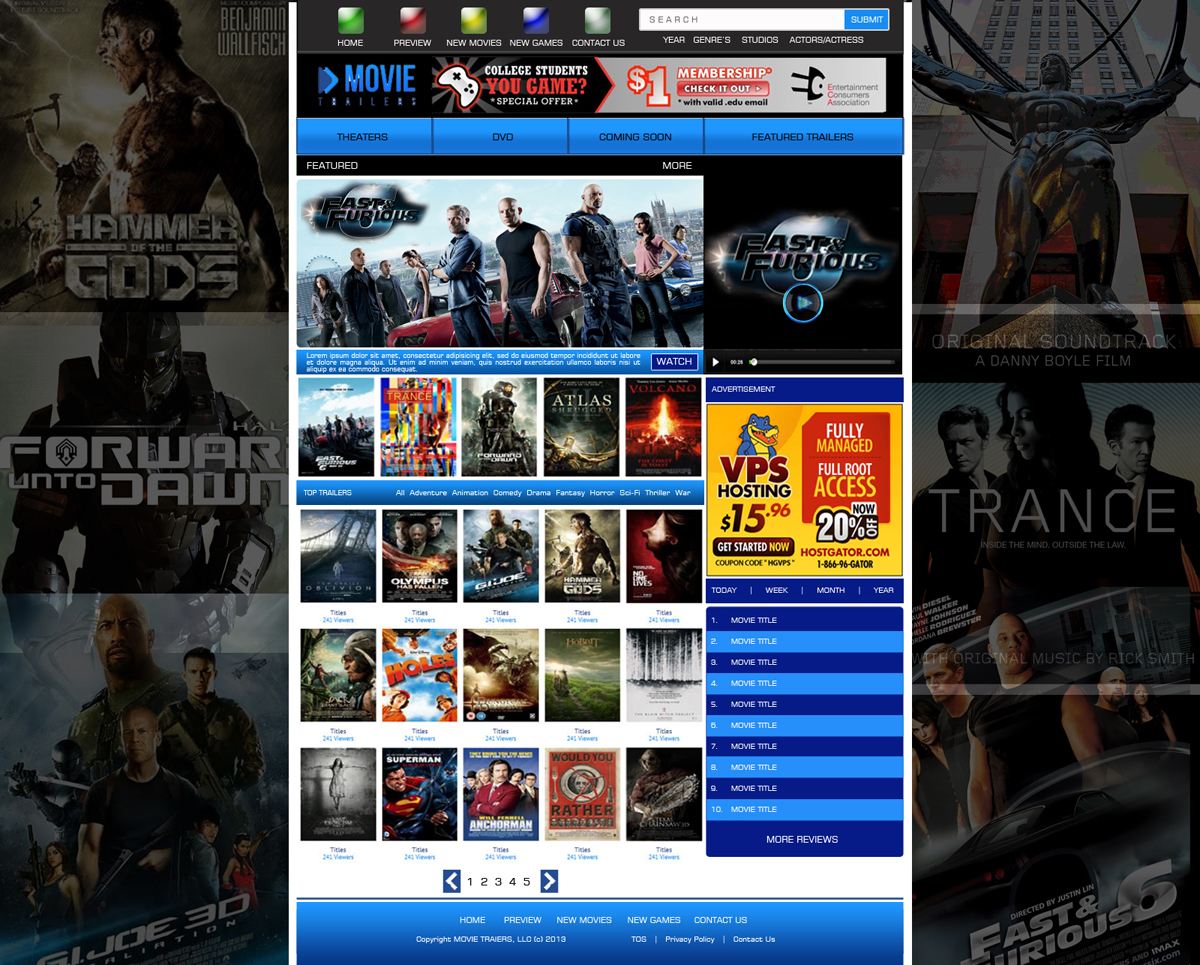Switch to the Featured Trailers tab

coord(803,136)
